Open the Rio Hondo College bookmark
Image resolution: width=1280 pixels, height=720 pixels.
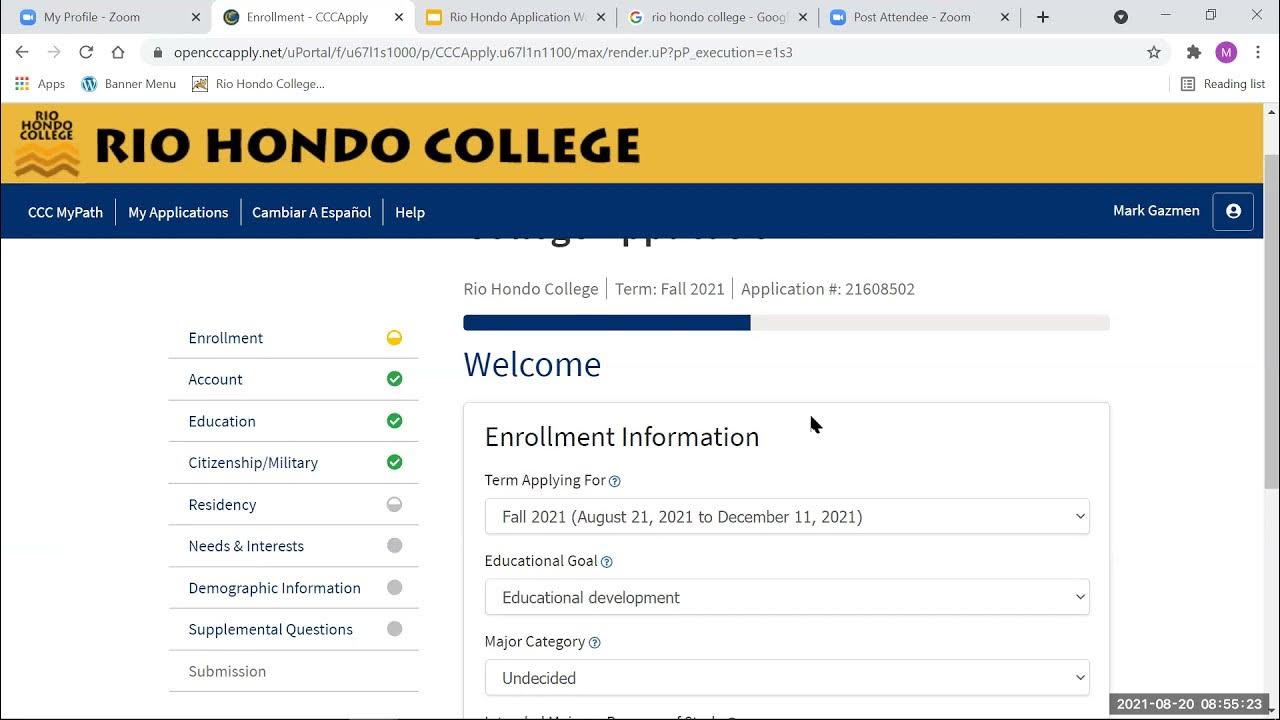pos(259,84)
